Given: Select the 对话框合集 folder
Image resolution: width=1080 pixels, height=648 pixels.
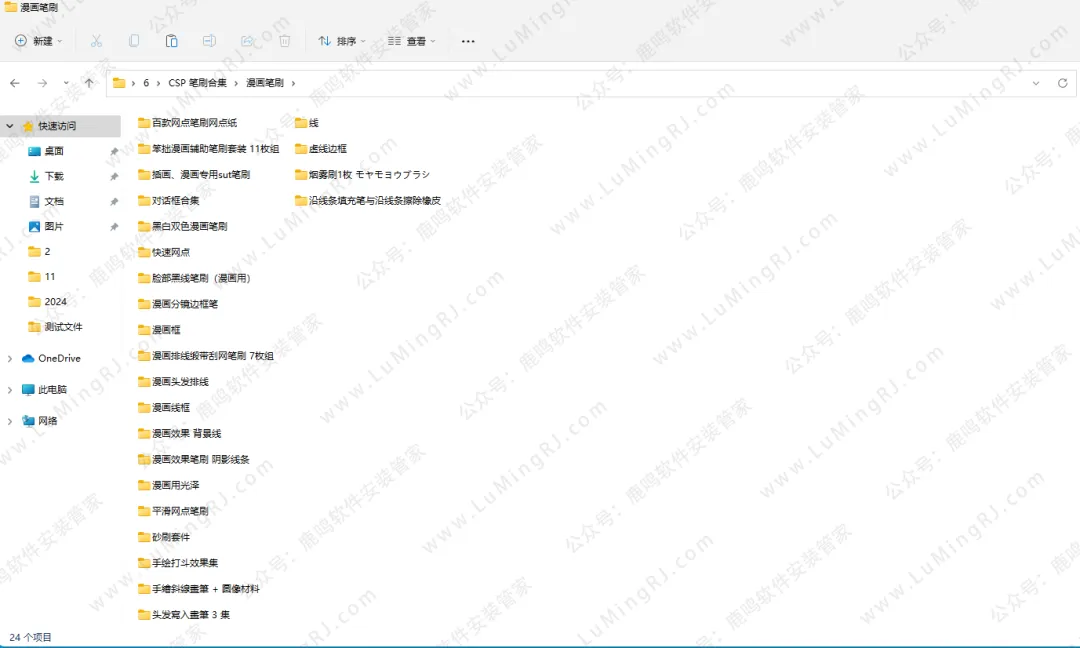Looking at the screenshot, I should coord(175,200).
